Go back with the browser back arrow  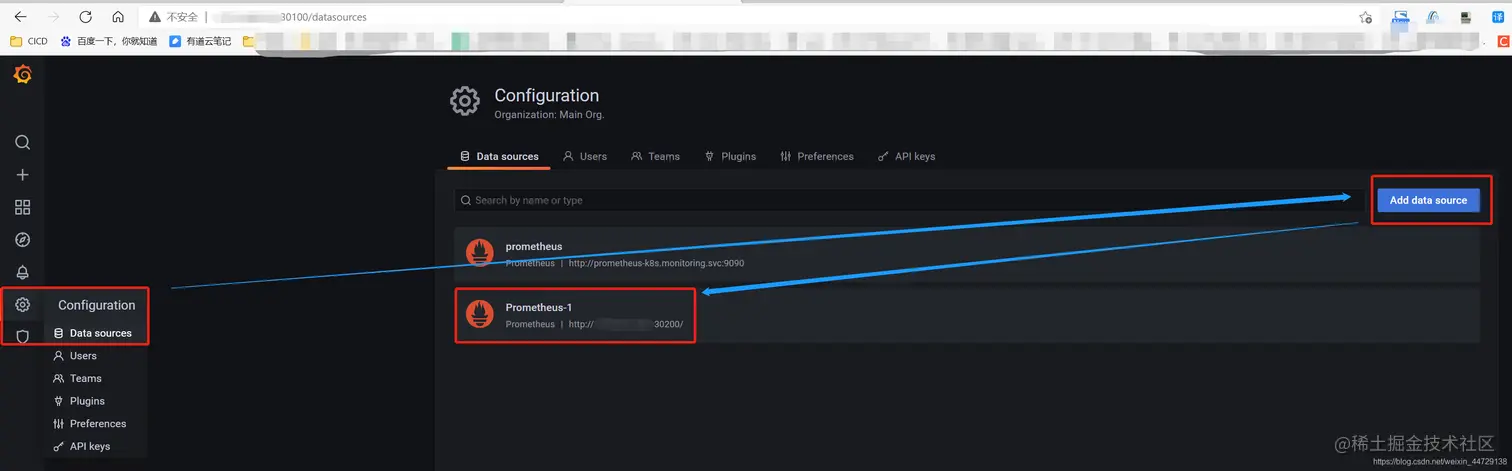(20, 17)
